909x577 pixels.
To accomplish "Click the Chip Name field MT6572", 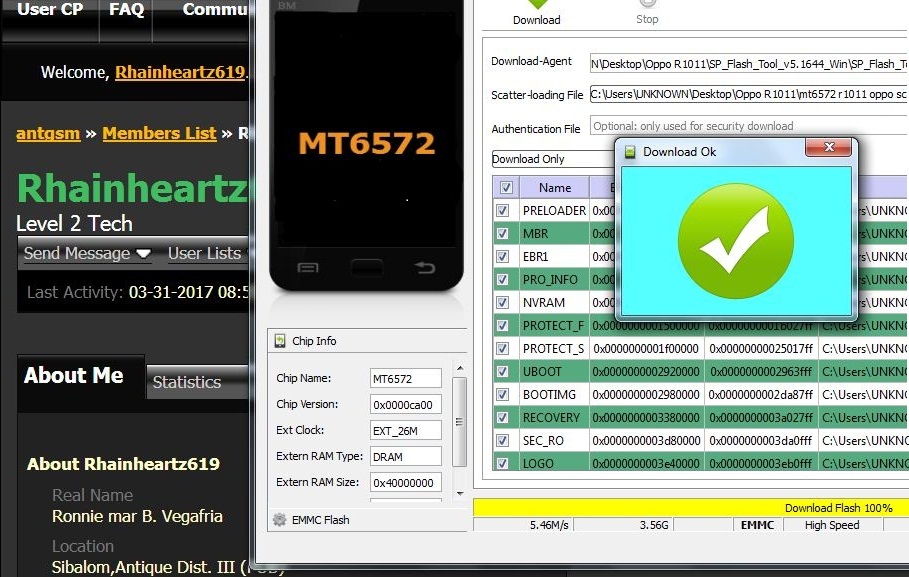I will pos(406,379).
